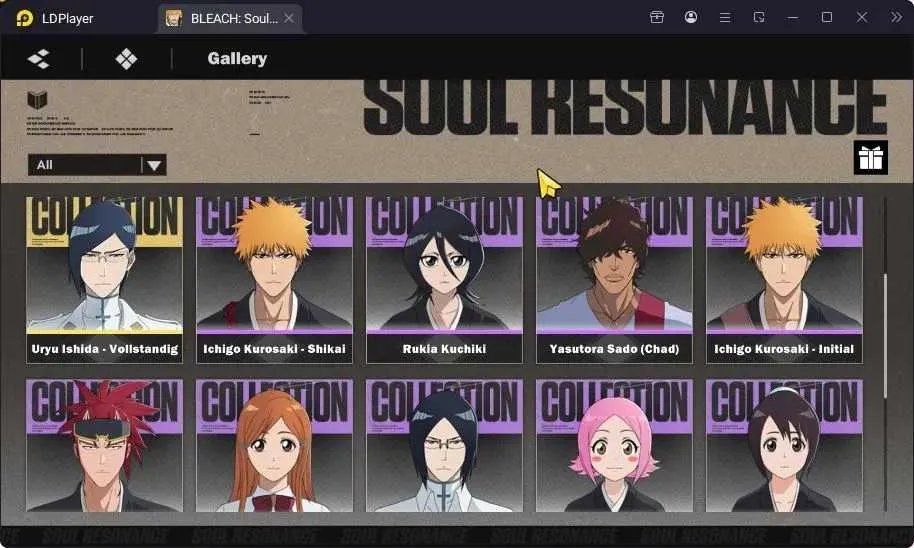Click the book icon under Gallery
Screen dimensions: 914x548
[37, 100]
